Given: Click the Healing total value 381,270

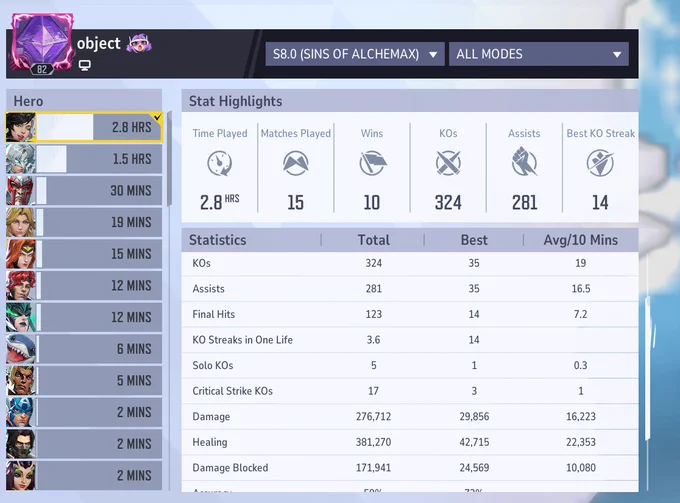Looking at the screenshot, I should click(373, 442).
